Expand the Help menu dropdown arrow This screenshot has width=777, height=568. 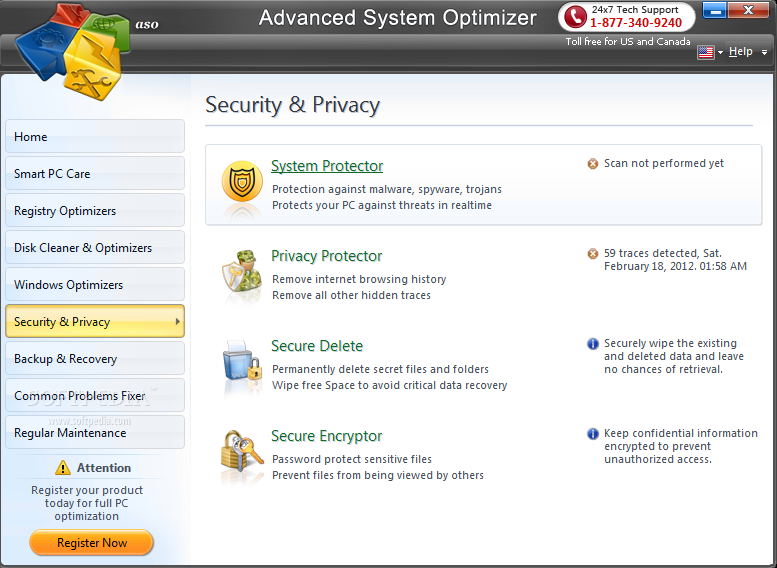pyautogui.click(x=764, y=53)
